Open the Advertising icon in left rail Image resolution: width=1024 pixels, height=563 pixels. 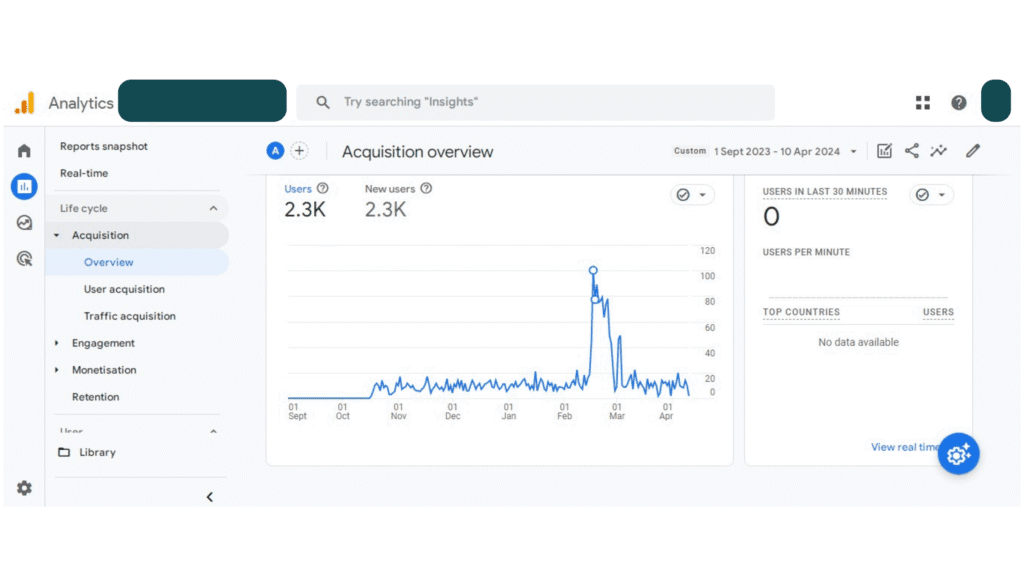(x=24, y=259)
